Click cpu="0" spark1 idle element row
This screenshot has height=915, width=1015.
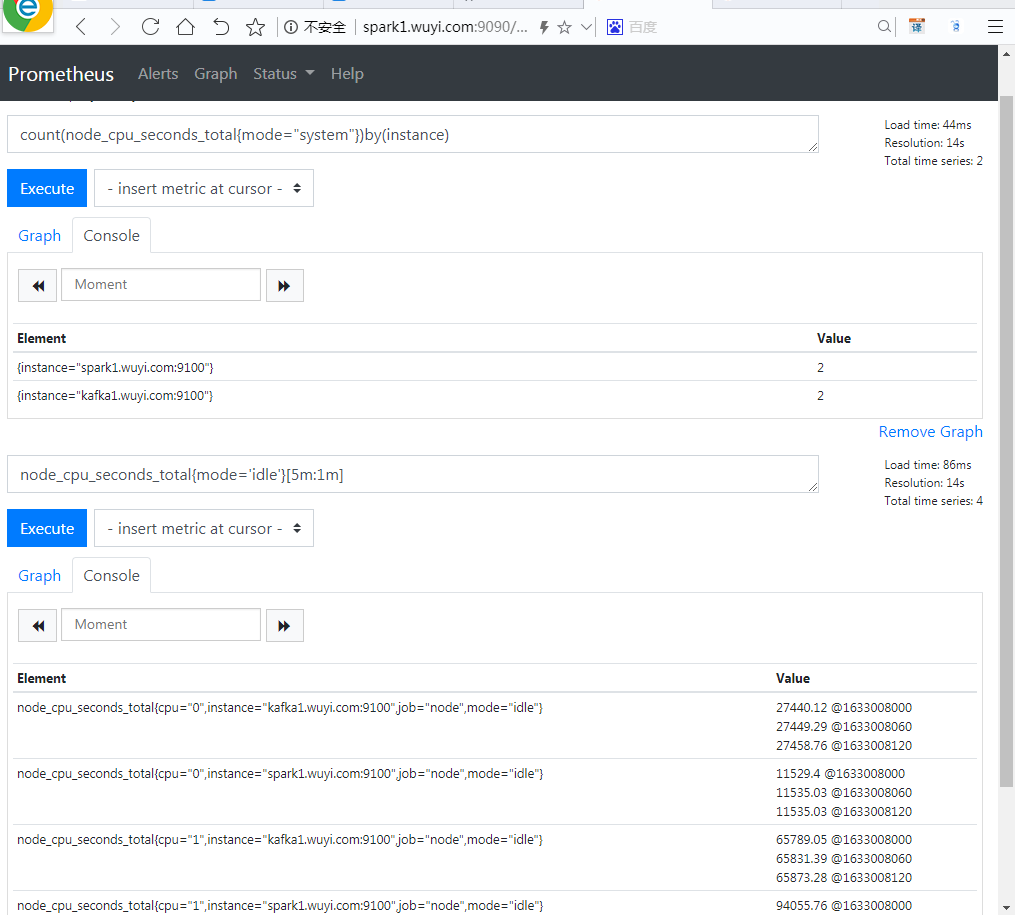point(495,792)
